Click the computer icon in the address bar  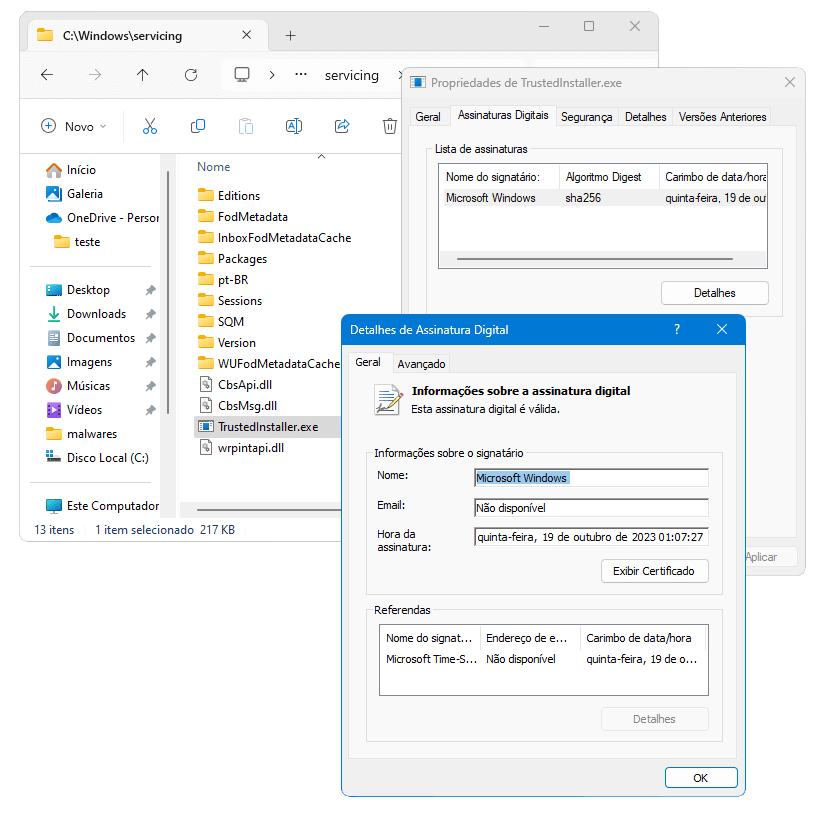pyautogui.click(x=242, y=75)
